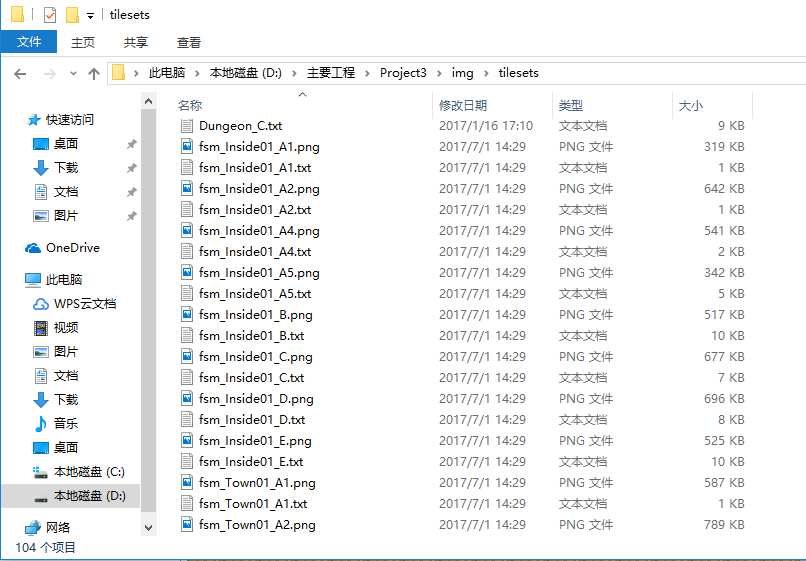Click the navigation pane scroll up arrow
This screenshot has width=806, height=561.
pos(149,101)
